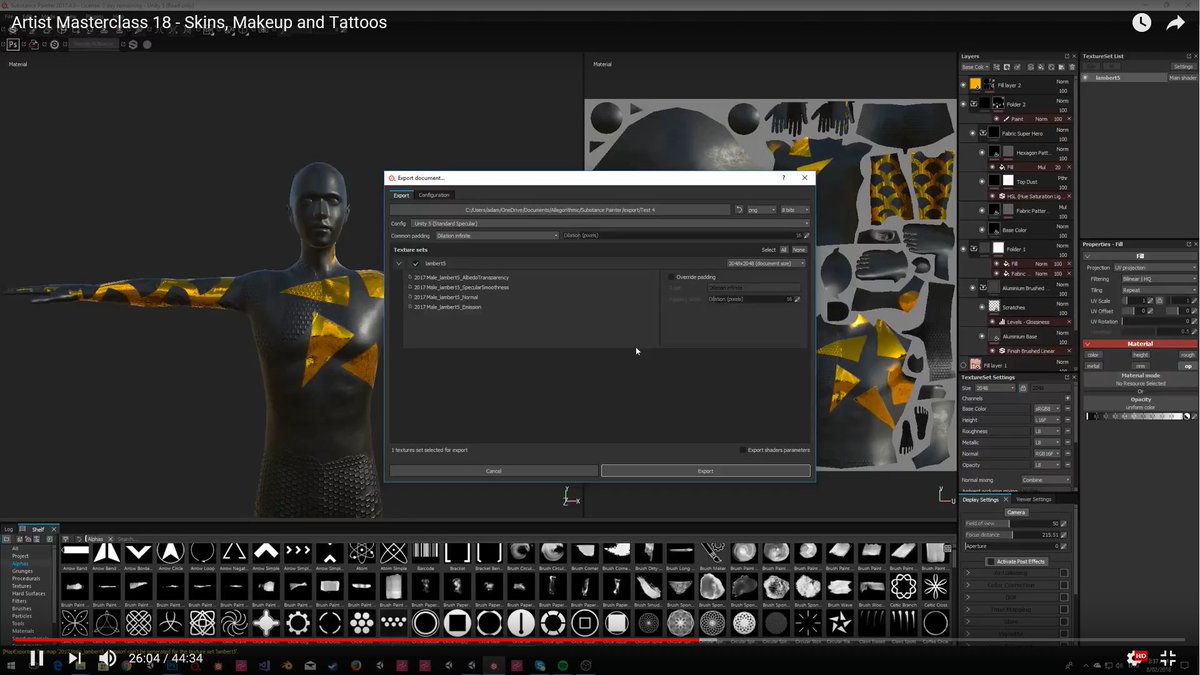Select All texture sets button

click(784, 249)
